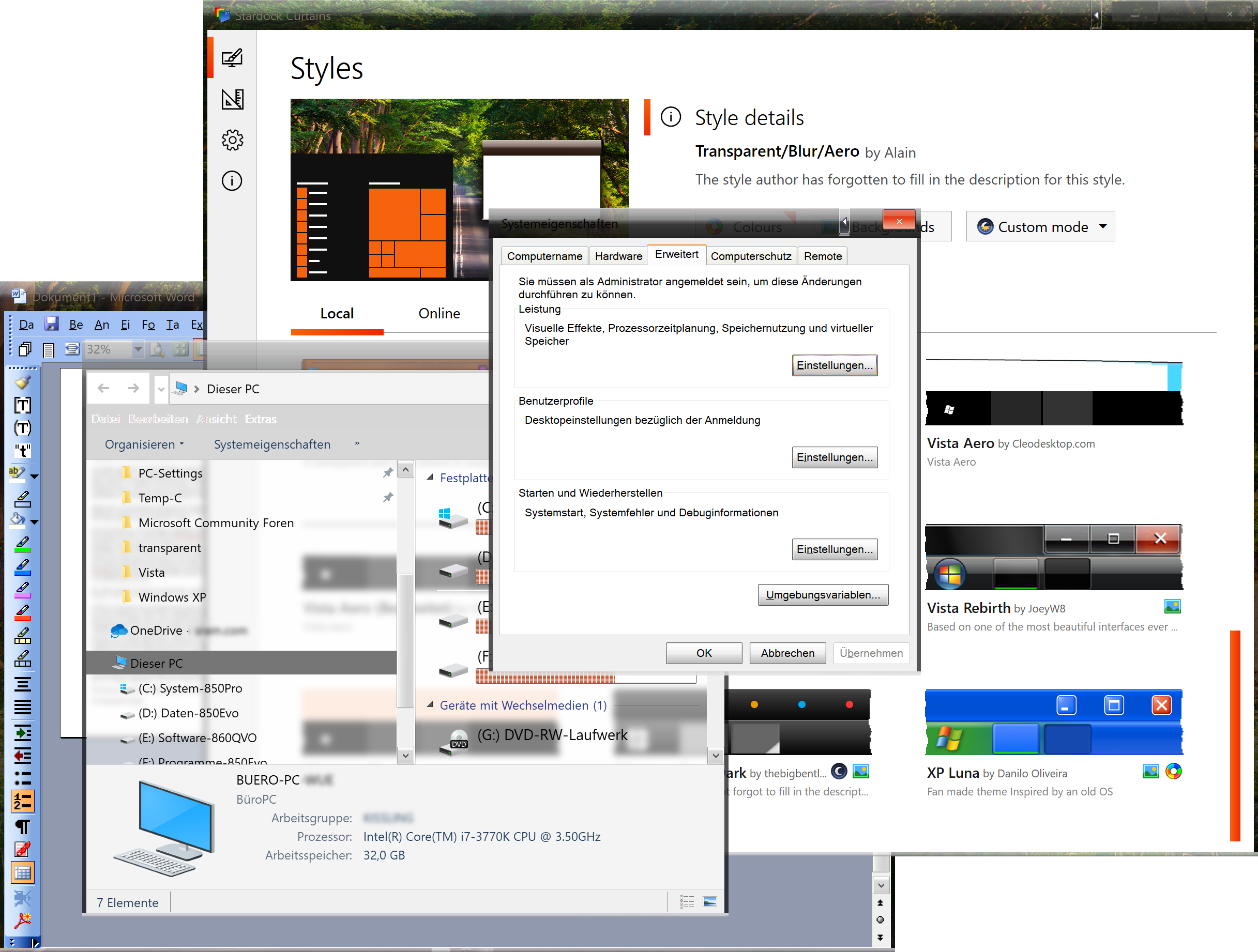The height and width of the screenshot is (952, 1258).
Task: Toggle bullet list in Word's side toolbar
Action: click(22, 779)
